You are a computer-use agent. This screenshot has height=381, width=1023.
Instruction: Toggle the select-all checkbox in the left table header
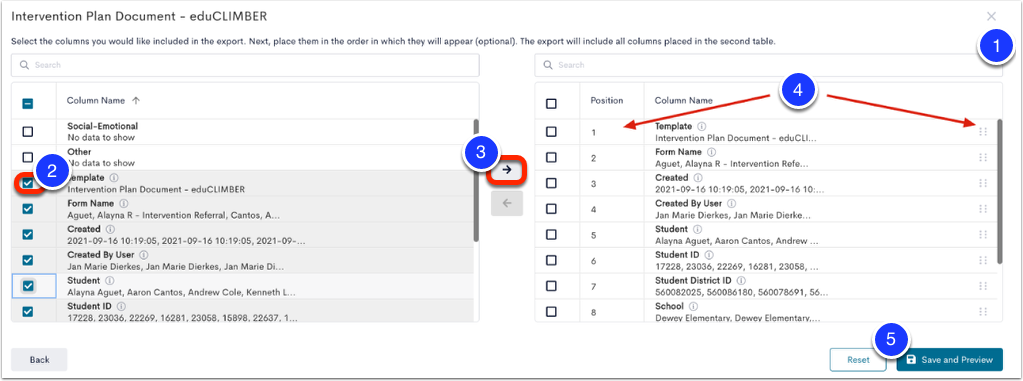(28, 103)
